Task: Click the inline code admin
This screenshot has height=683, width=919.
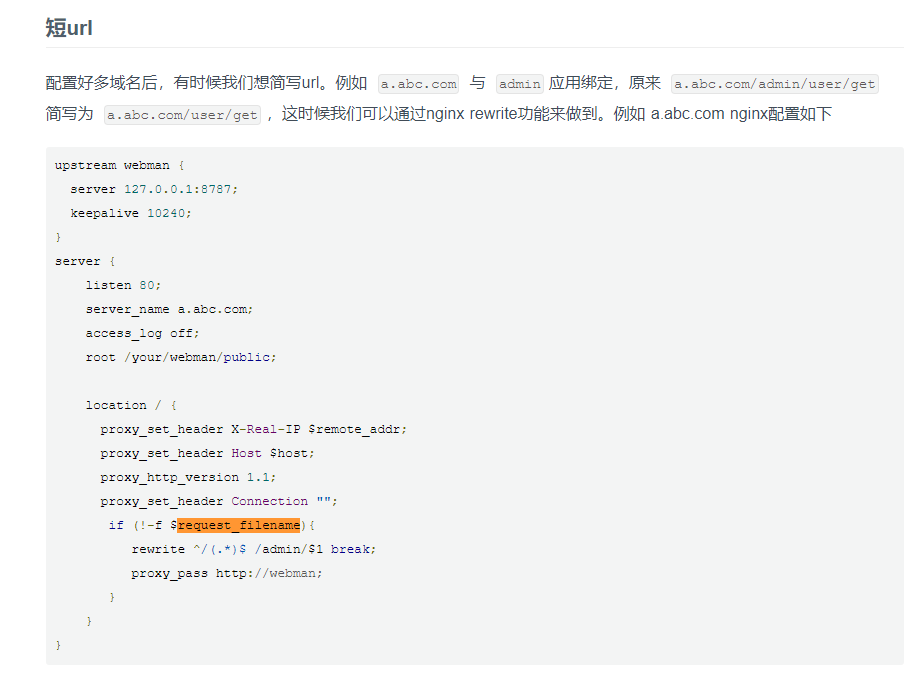Action: click(x=519, y=84)
